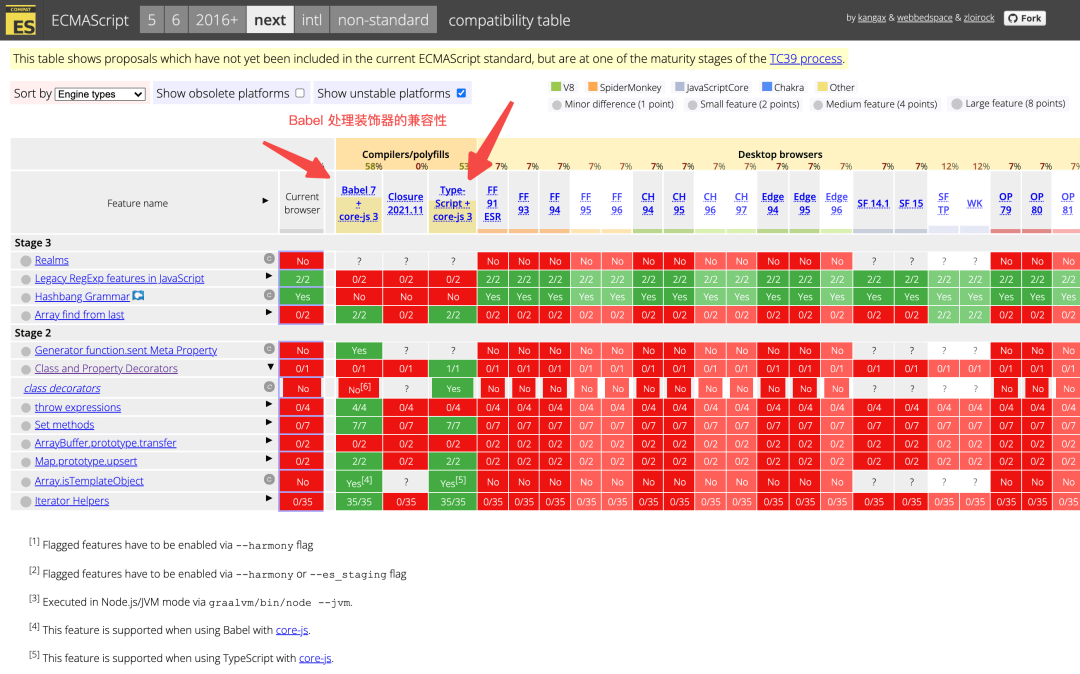The image size is (1080, 674).
Task: Uncheck the Show unstable platforms checkbox
Action: [461, 93]
